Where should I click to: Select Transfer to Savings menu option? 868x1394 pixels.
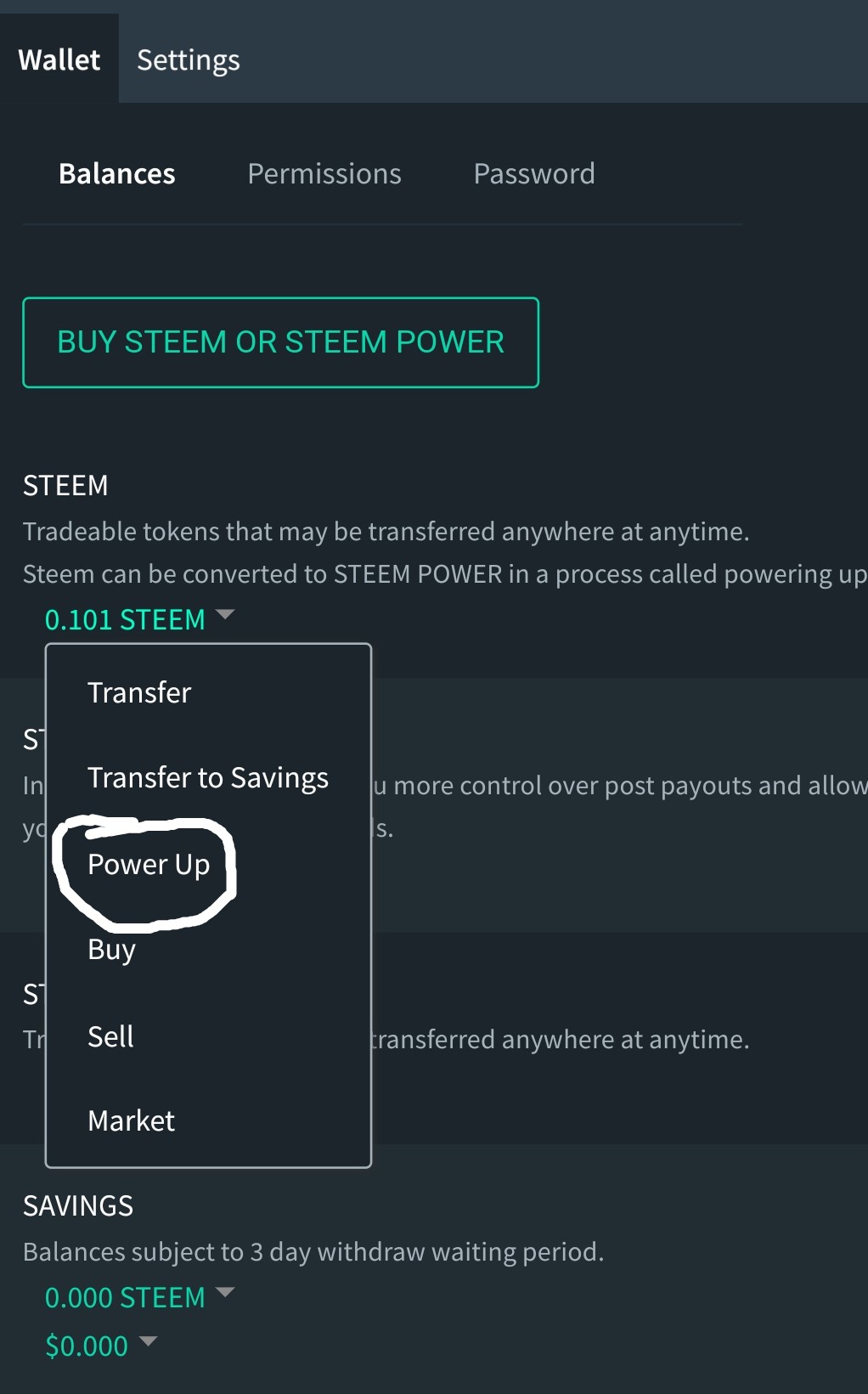tap(207, 778)
